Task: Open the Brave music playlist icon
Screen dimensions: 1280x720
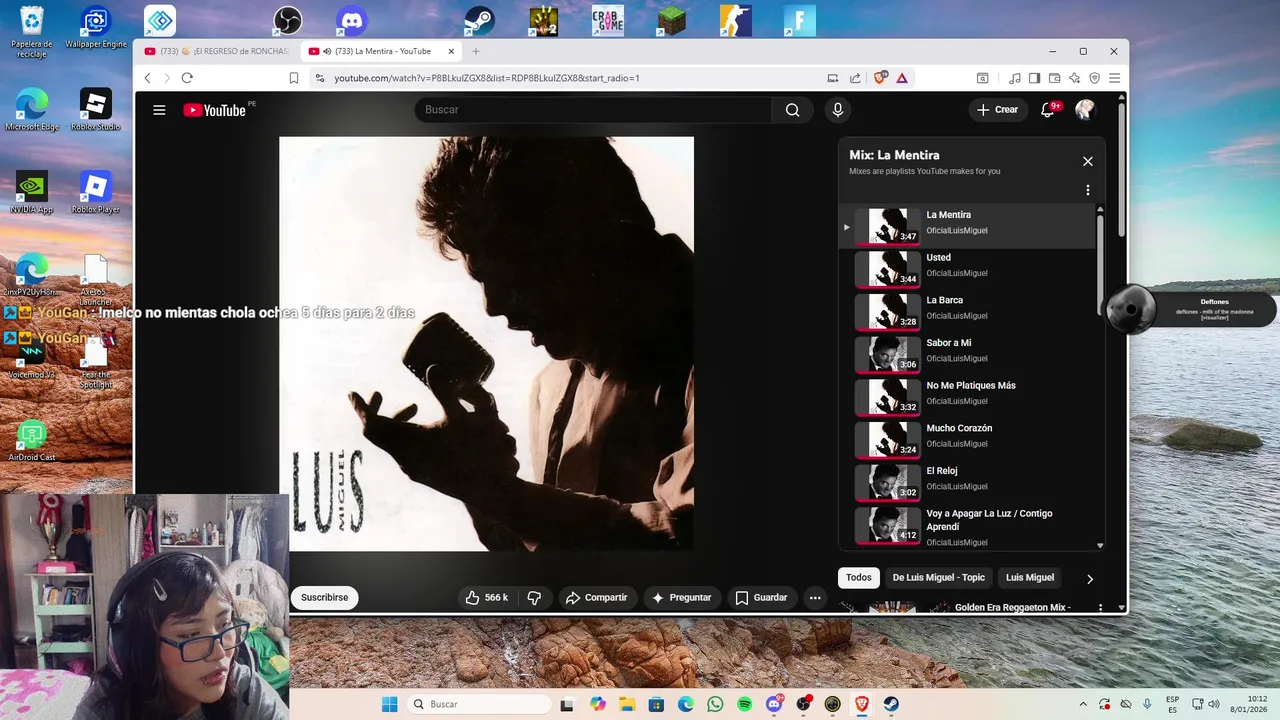Action: (1015, 78)
